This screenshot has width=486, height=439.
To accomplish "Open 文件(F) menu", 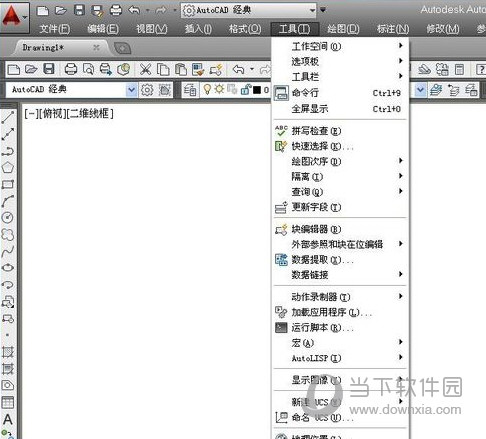I will pos(55,29).
